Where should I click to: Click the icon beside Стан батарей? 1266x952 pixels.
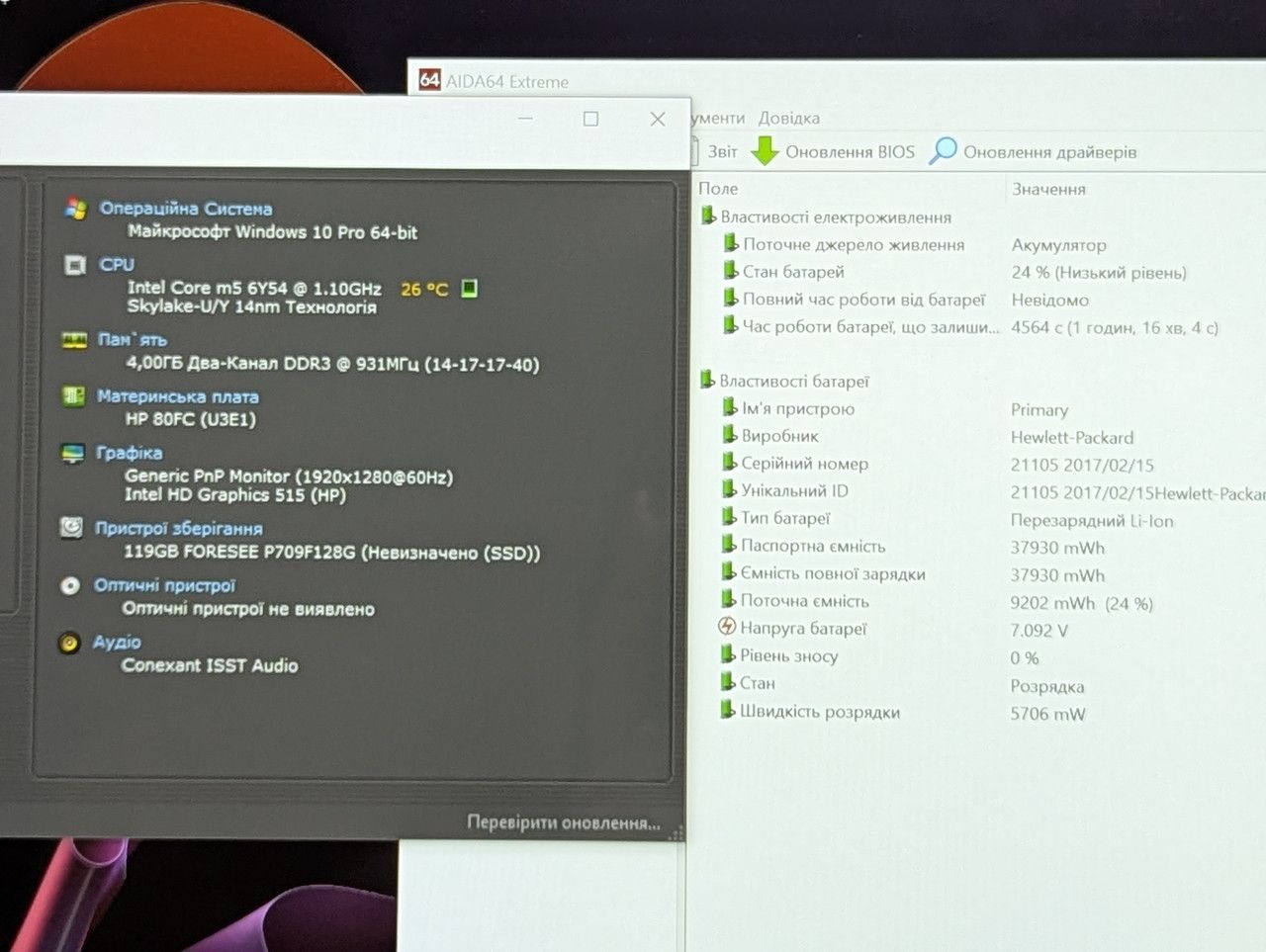[x=731, y=270]
